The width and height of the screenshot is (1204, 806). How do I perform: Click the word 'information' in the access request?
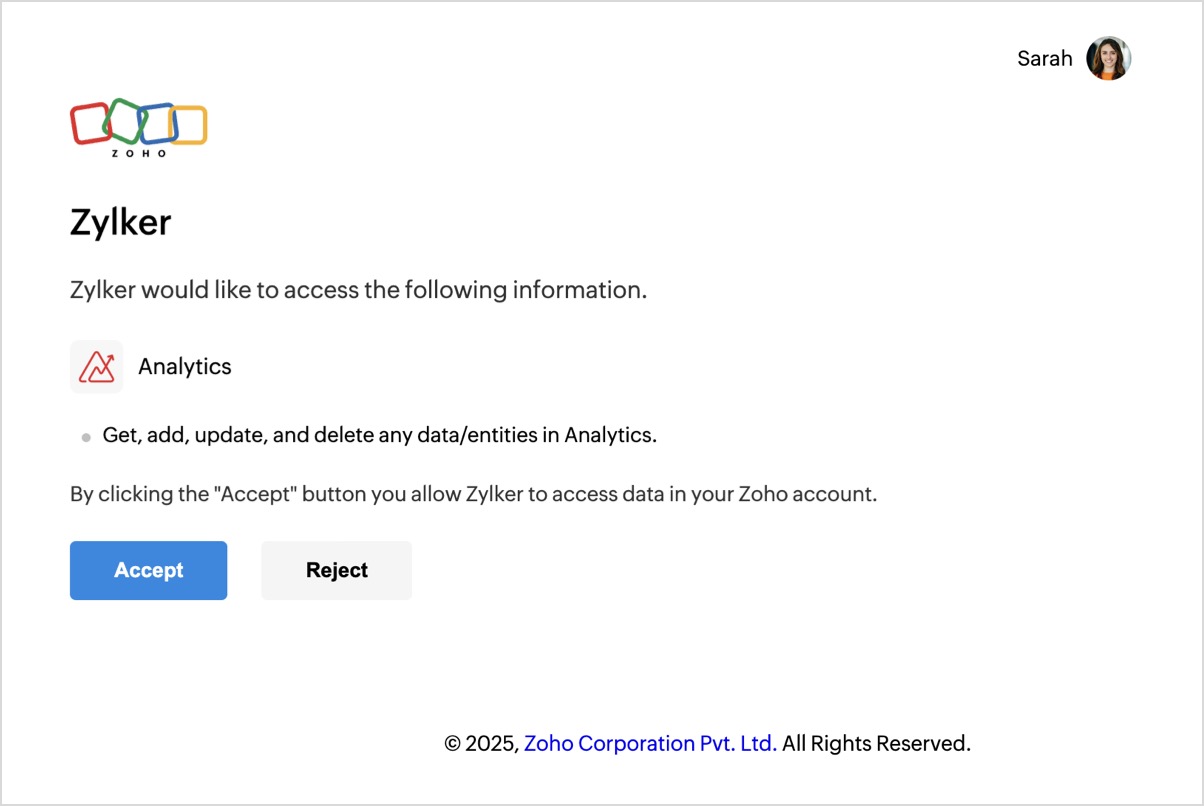[x=576, y=290]
